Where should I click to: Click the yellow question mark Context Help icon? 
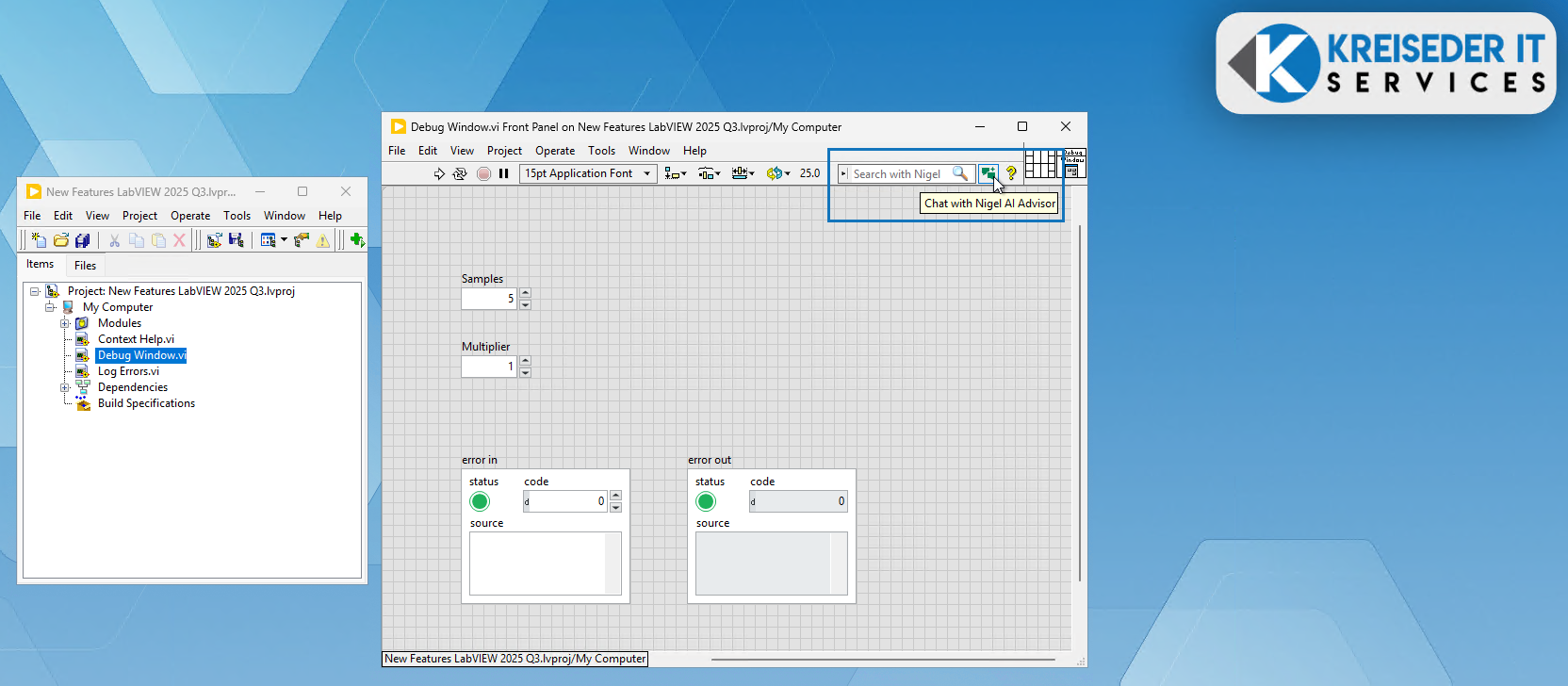tap(1011, 173)
